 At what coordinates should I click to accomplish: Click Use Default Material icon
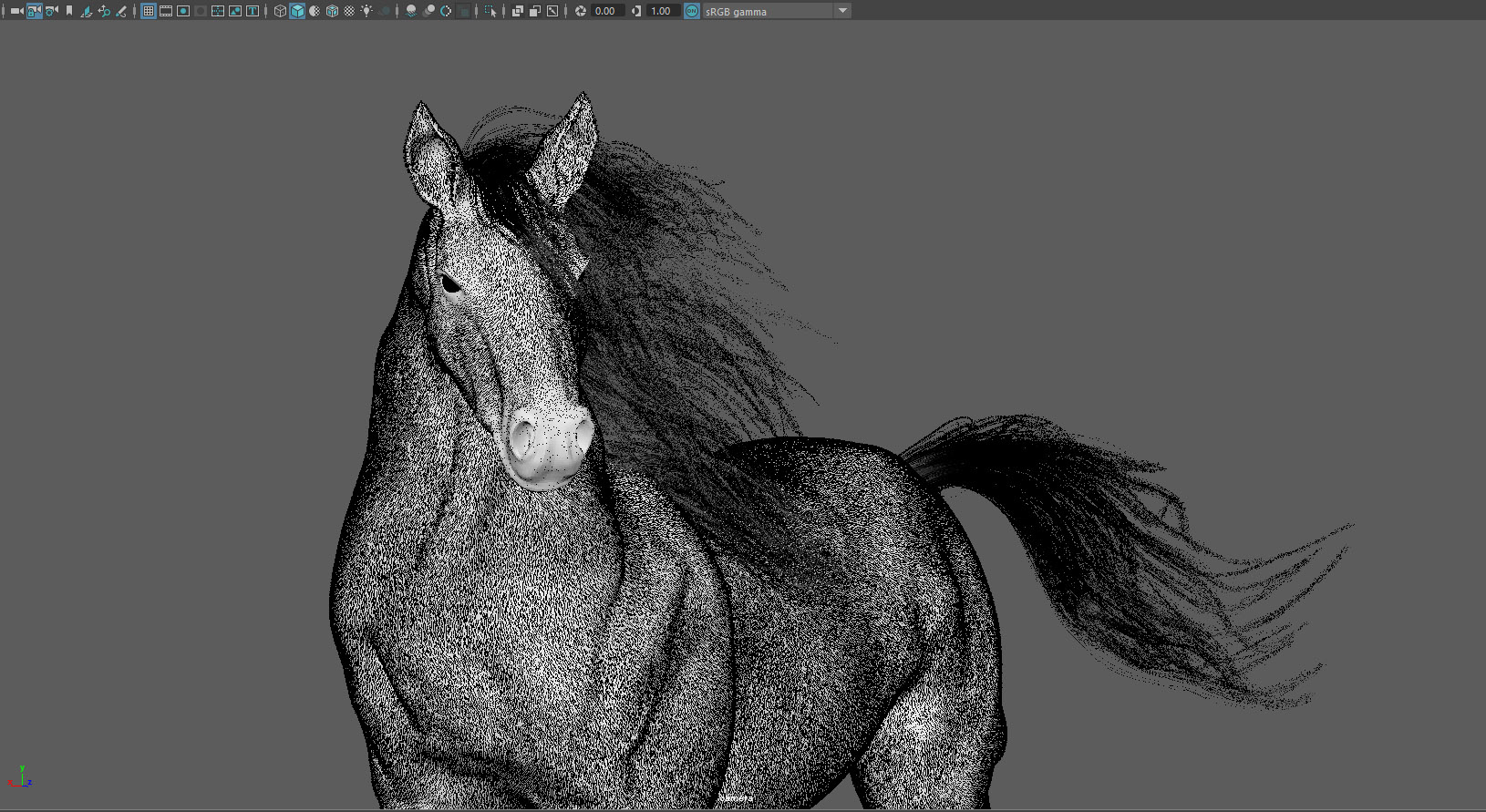click(315, 11)
